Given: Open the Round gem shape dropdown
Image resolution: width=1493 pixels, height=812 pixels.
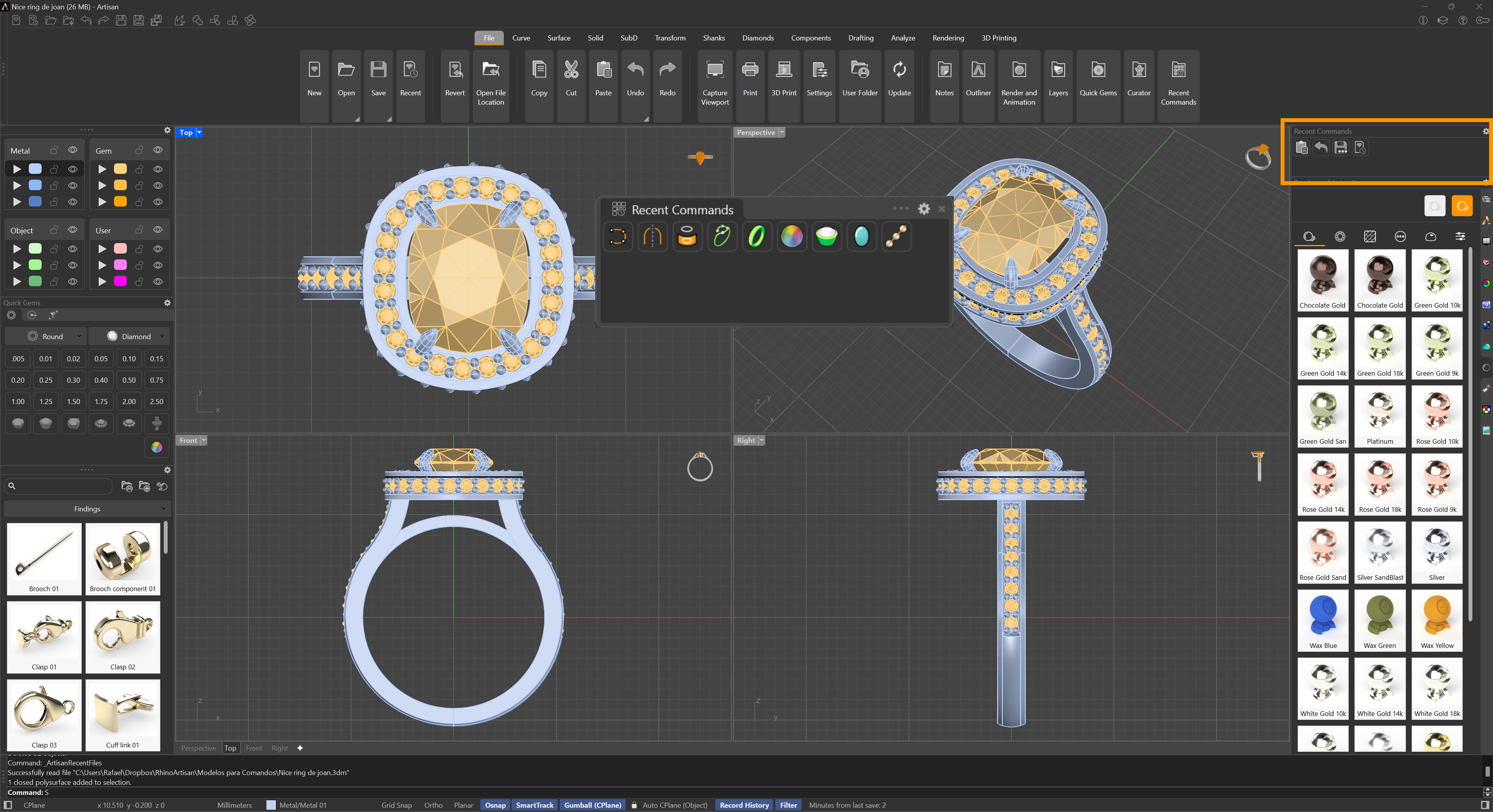Looking at the screenshot, I should (x=46, y=336).
